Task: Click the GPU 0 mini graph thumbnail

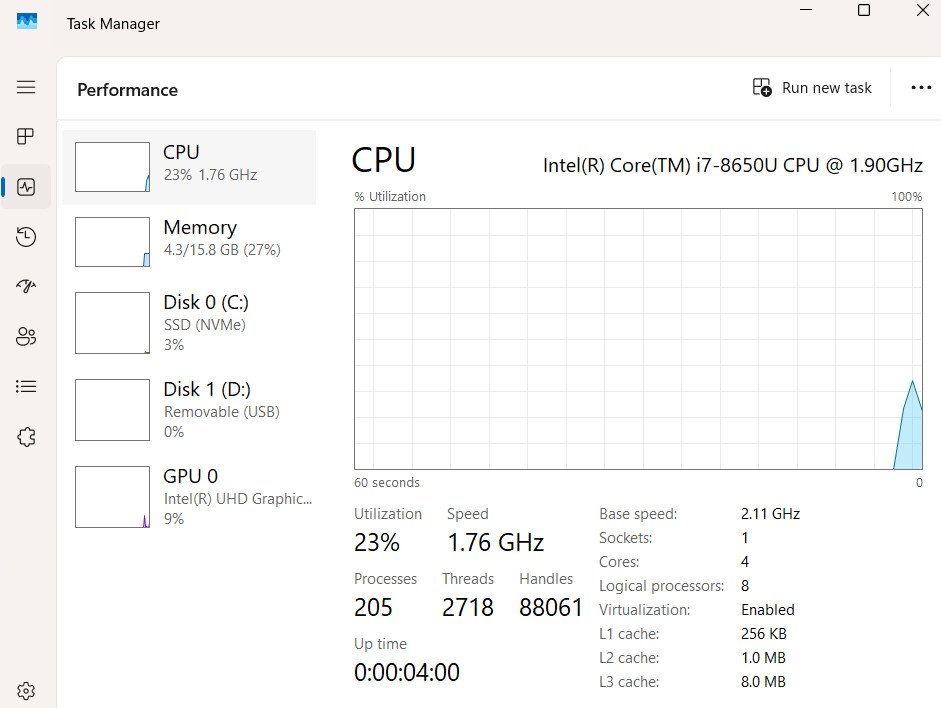Action: (112, 497)
